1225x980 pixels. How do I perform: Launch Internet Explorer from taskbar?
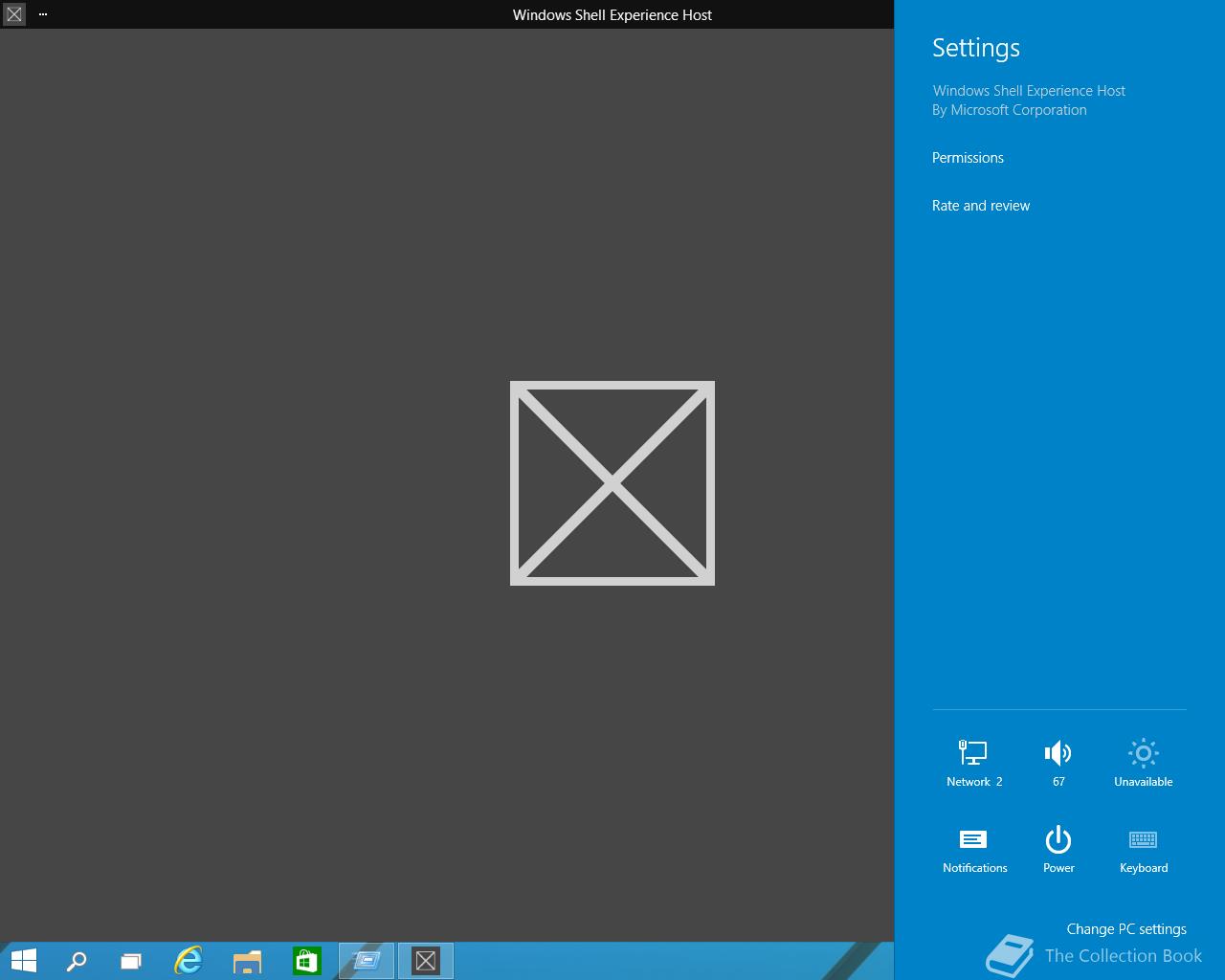pyautogui.click(x=189, y=961)
